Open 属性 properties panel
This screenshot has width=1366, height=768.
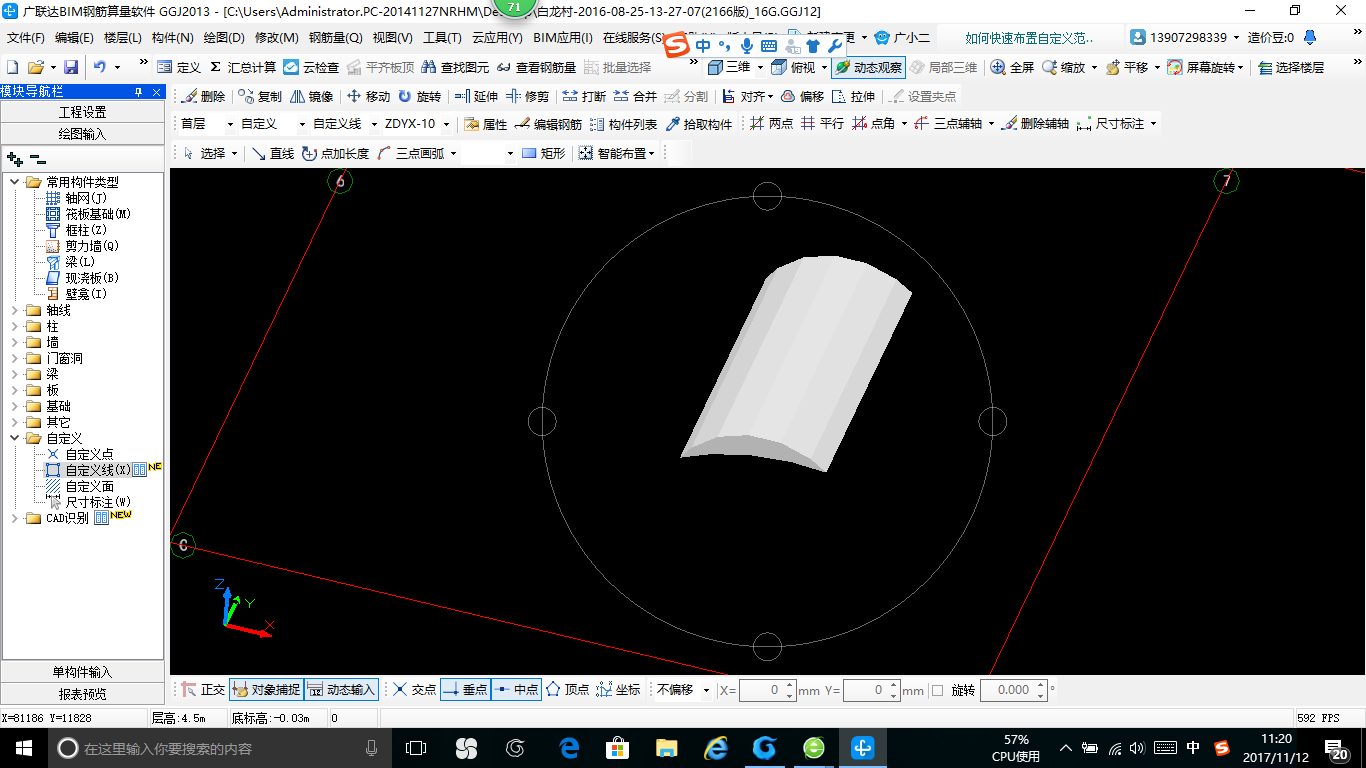point(486,124)
